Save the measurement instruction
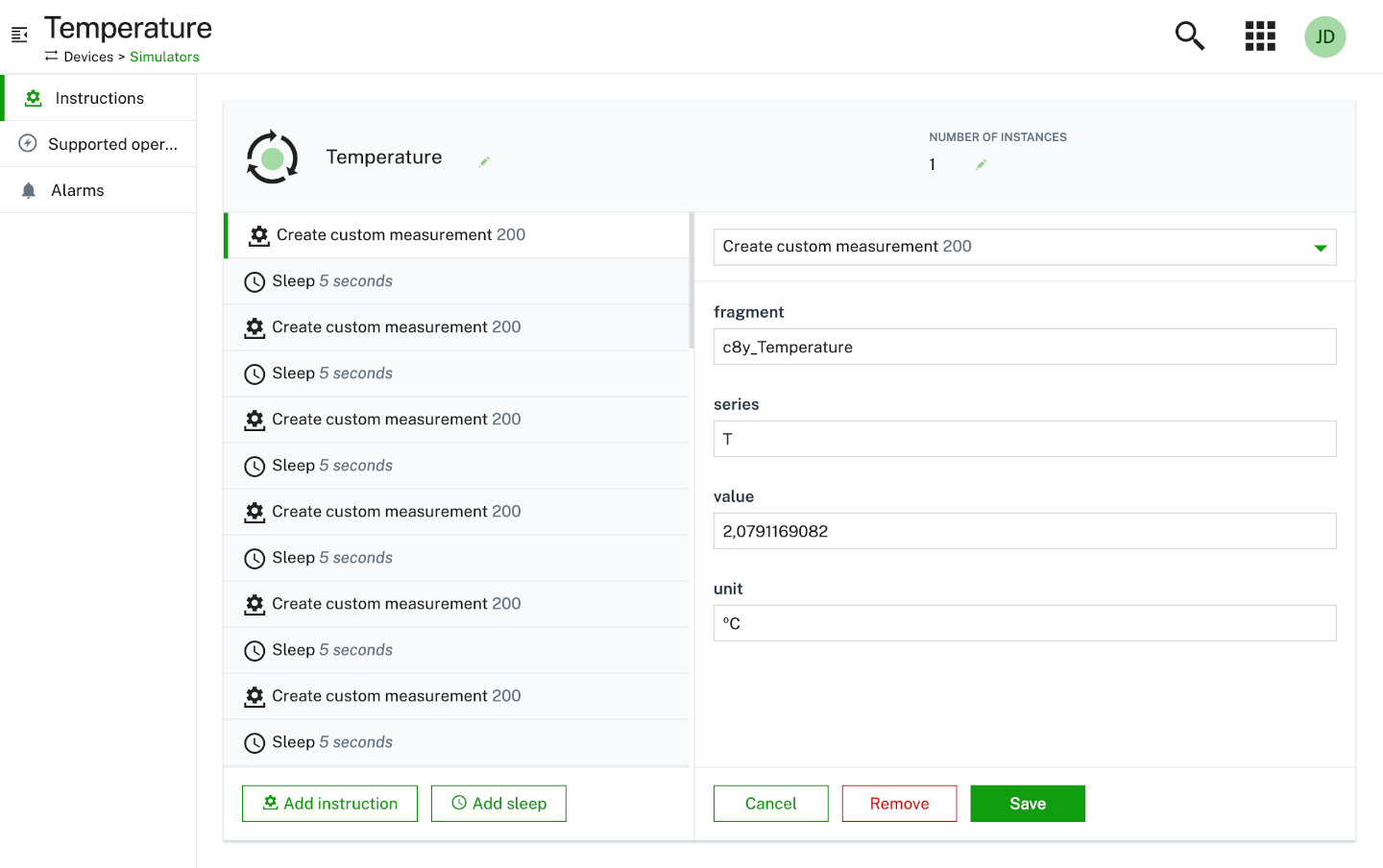Screen dimensions: 1383x868 click(1027, 804)
